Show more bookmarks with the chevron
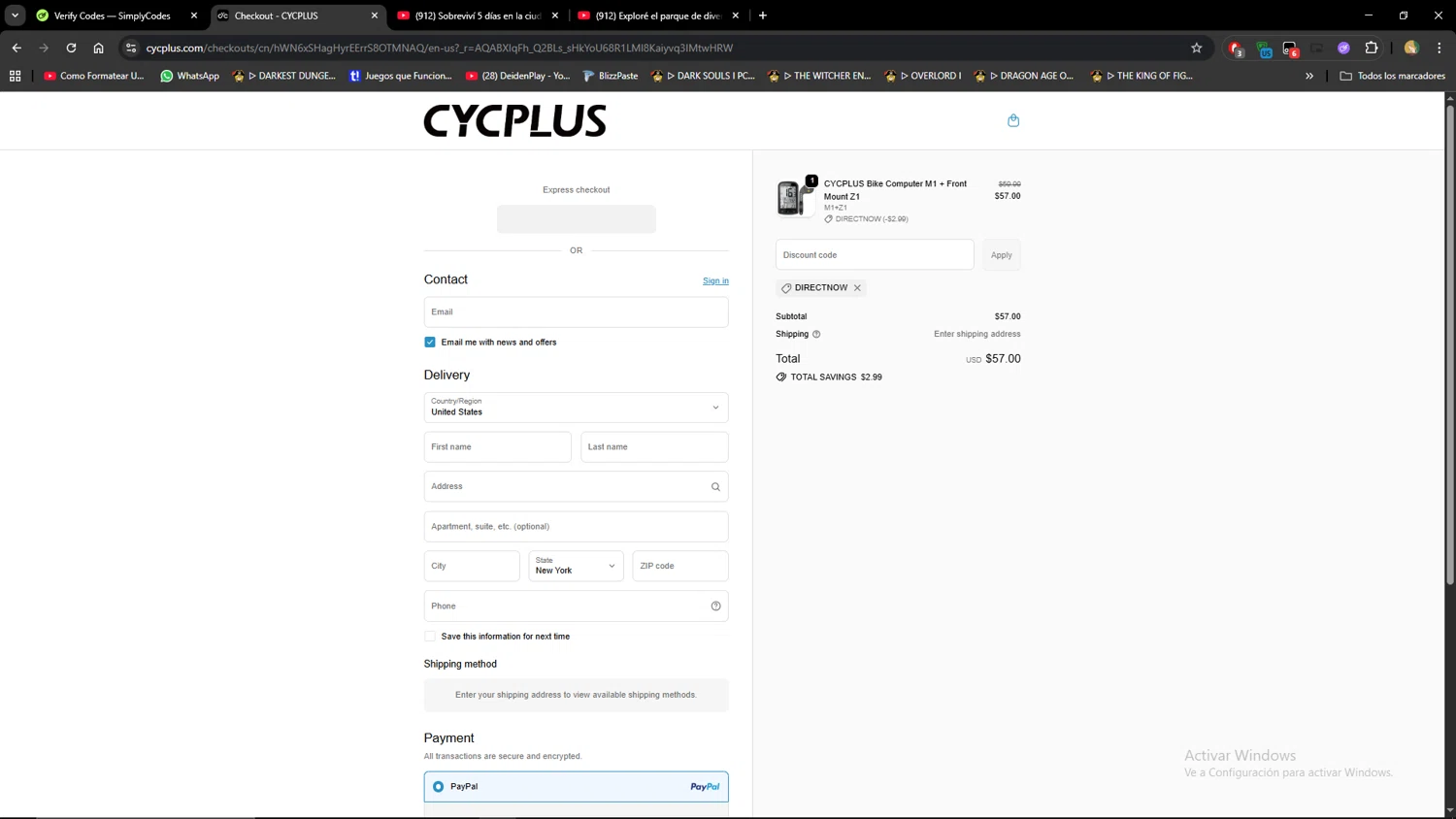Viewport: 1456px width, 819px height. [1308, 76]
